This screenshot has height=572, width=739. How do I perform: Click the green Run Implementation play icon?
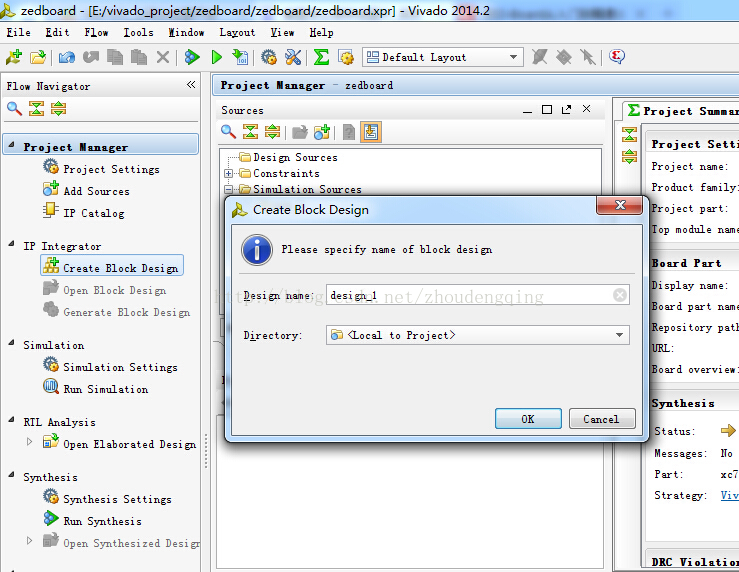(x=217, y=57)
